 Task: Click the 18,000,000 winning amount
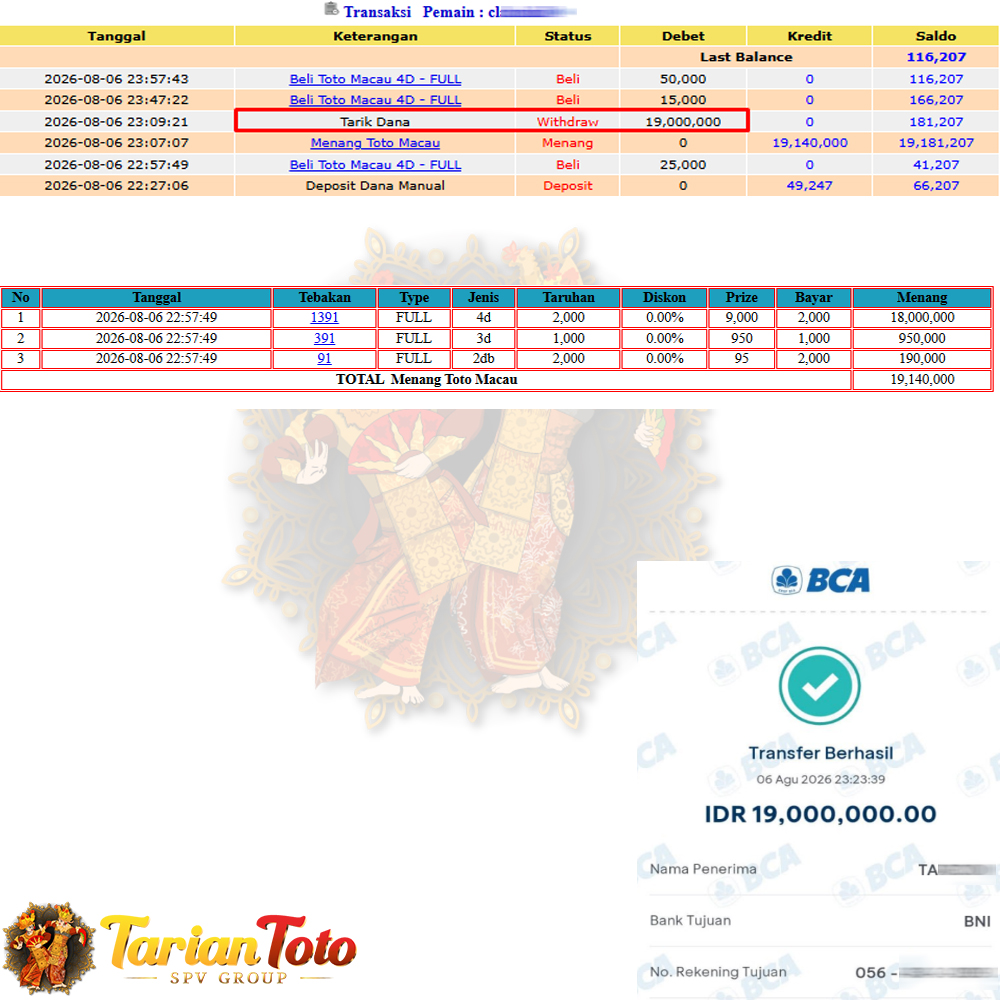(x=922, y=318)
